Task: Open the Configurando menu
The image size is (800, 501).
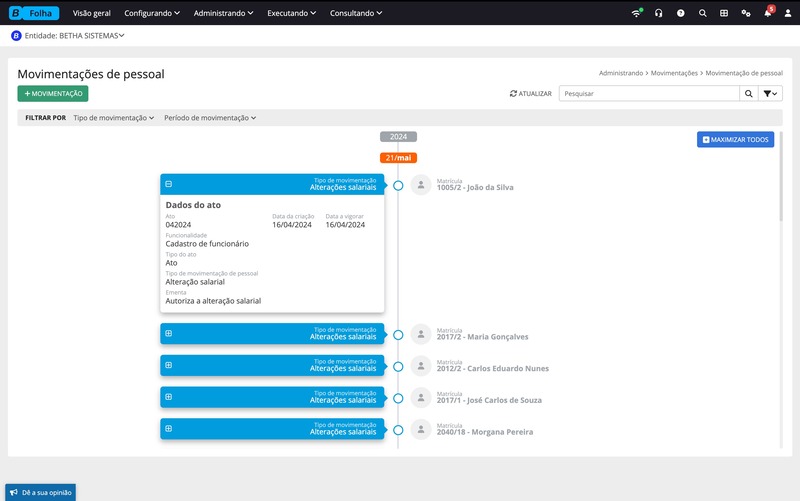Action: click(152, 13)
